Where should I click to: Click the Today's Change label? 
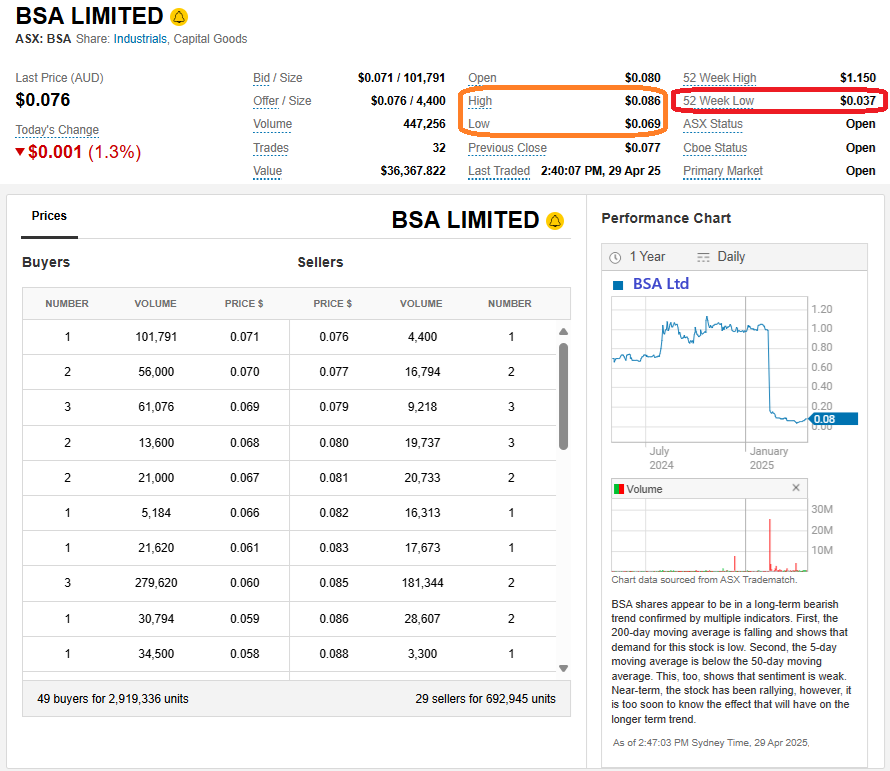[57, 130]
